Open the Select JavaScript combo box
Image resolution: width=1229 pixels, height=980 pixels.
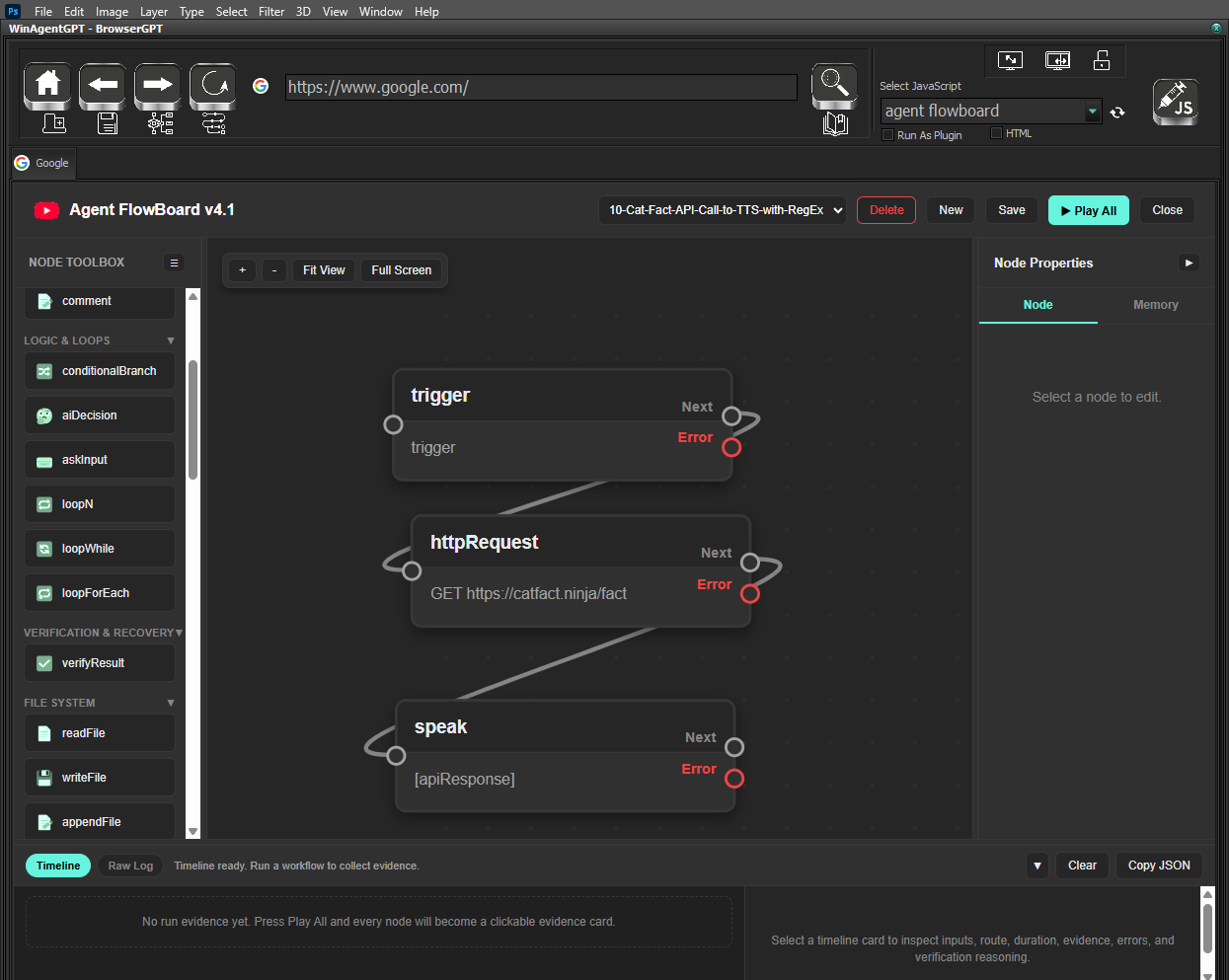click(991, 112)
